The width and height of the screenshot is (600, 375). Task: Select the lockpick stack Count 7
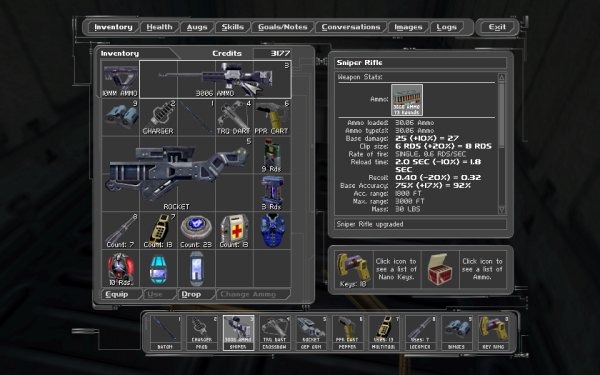click(x=120, y=230)
